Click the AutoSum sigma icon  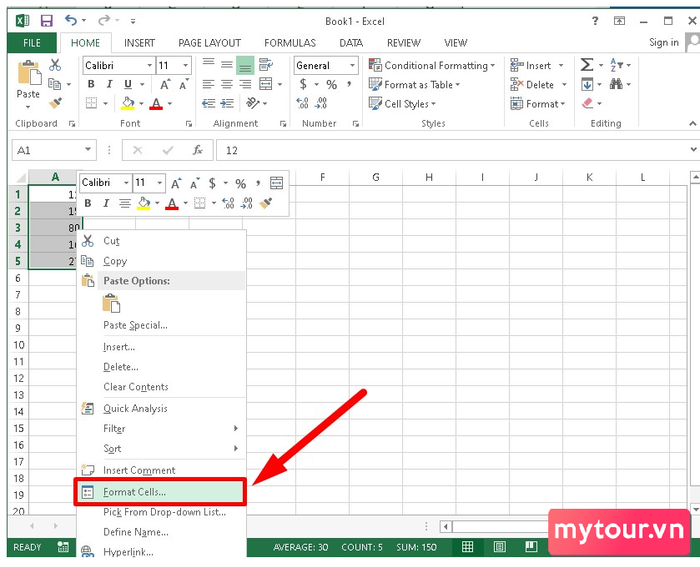point(587,65)
